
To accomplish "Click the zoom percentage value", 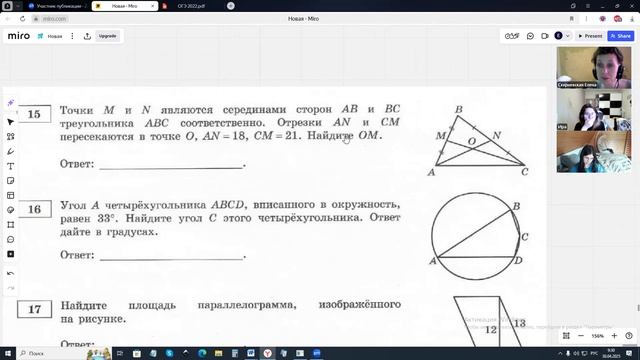I will (x=598, y=336).
